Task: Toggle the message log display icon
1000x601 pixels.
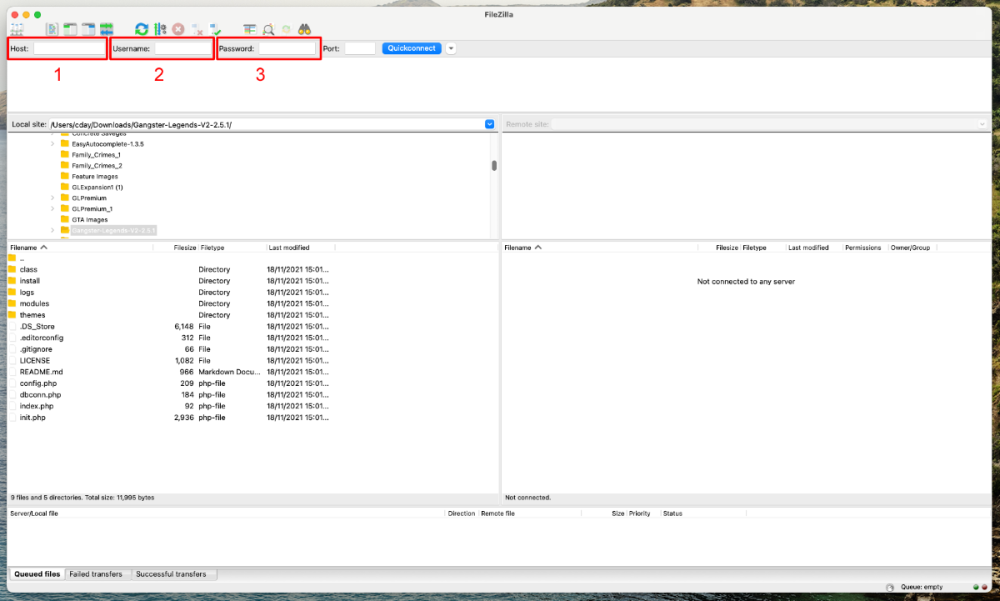Action: [x=52, y=29]
